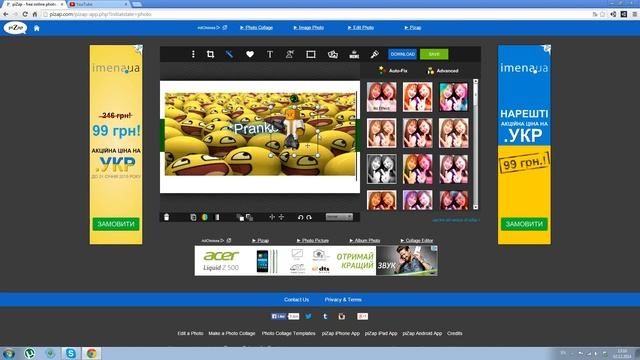The image size is (640, 360).
Task: Open the Photo Collage ad link
Action: [256, 28]
